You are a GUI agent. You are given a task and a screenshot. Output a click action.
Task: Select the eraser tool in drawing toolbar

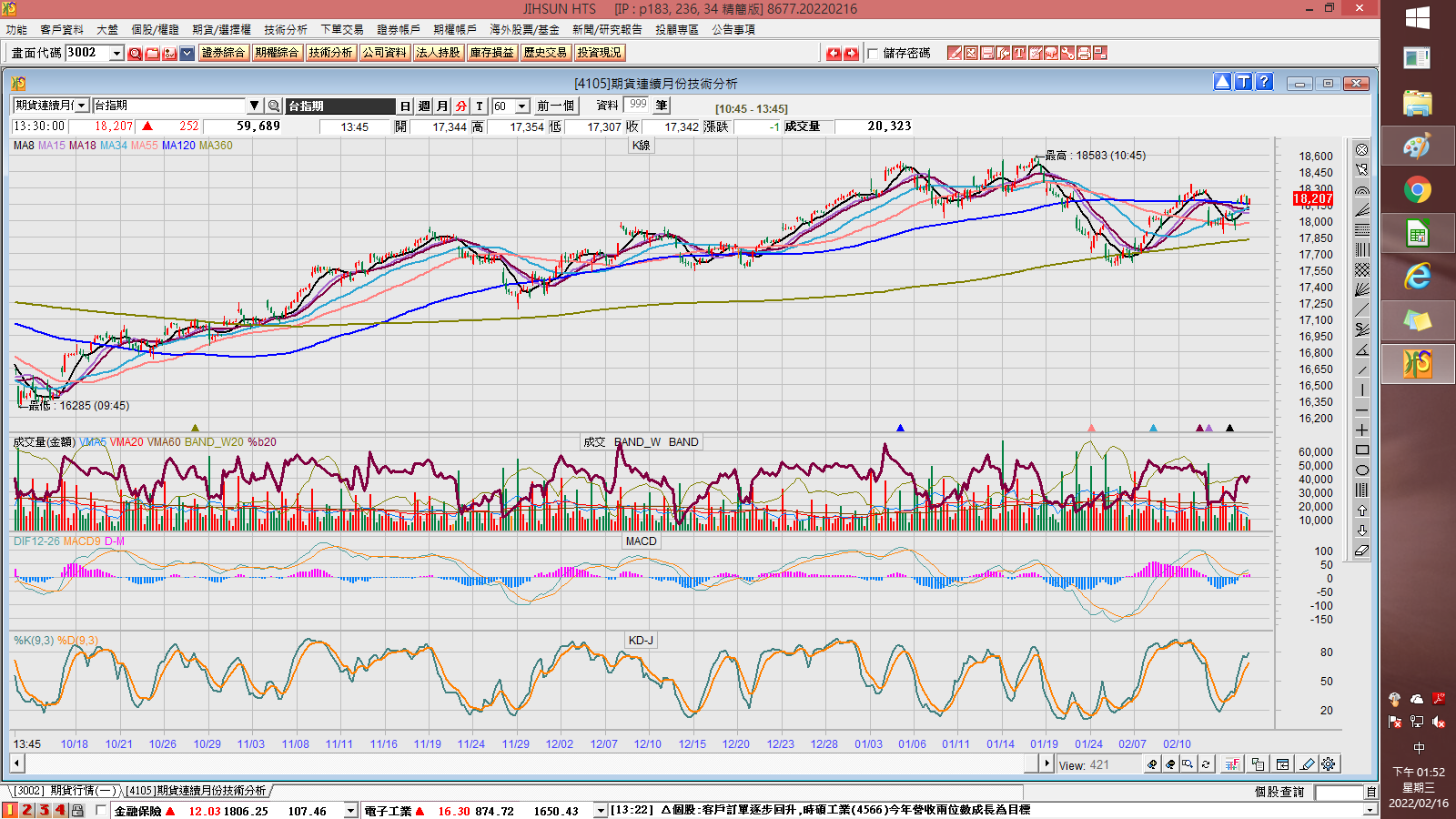1362,550
